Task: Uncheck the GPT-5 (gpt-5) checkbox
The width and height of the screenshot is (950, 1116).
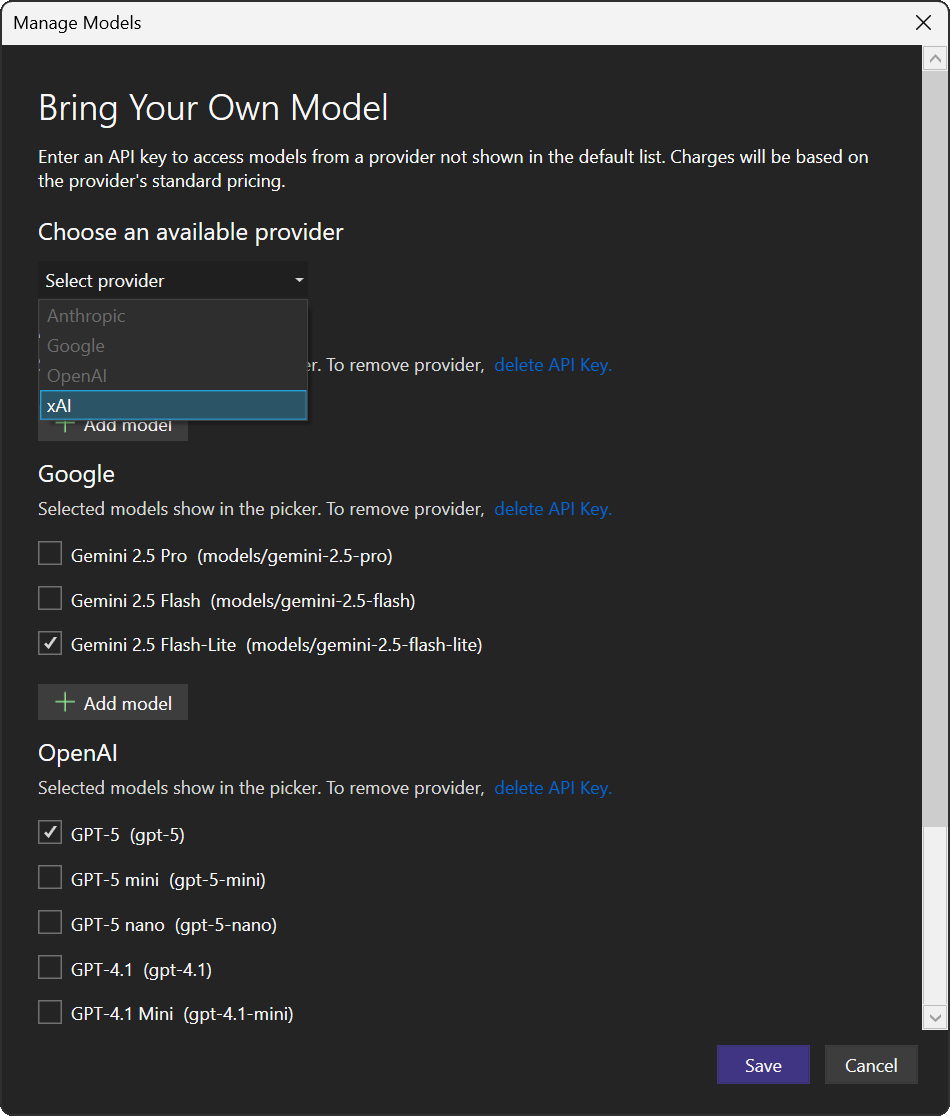Action: [x=50, y=832]
